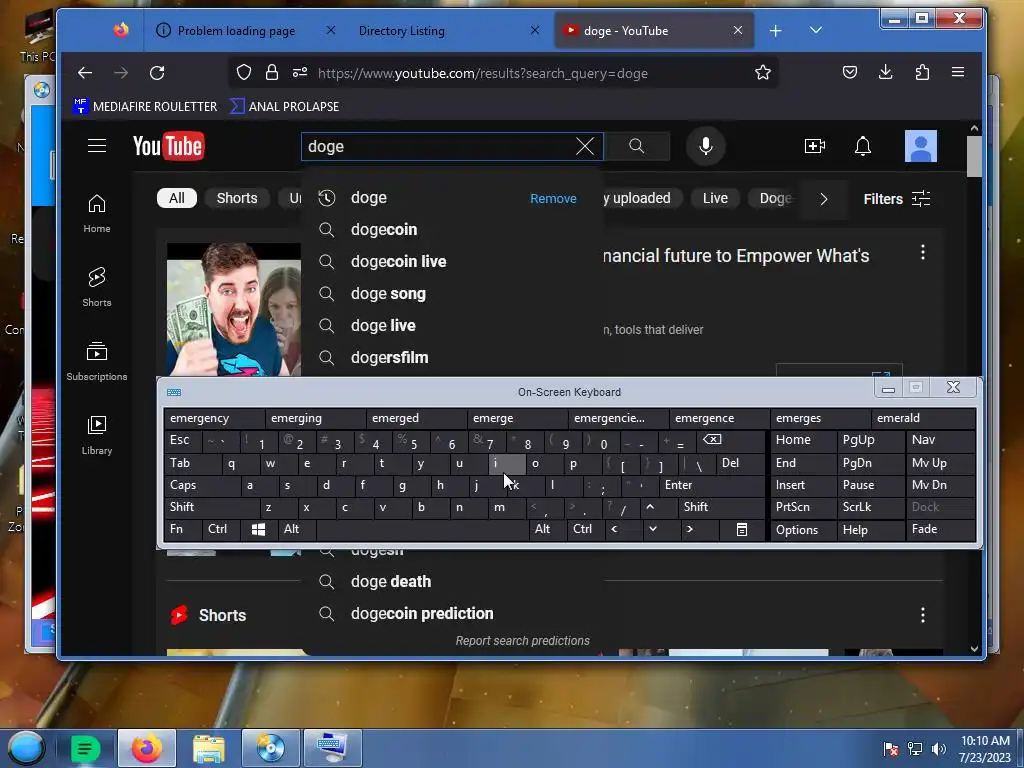
Task: Show next filter chips with arrow
Action: pos(823,199)
